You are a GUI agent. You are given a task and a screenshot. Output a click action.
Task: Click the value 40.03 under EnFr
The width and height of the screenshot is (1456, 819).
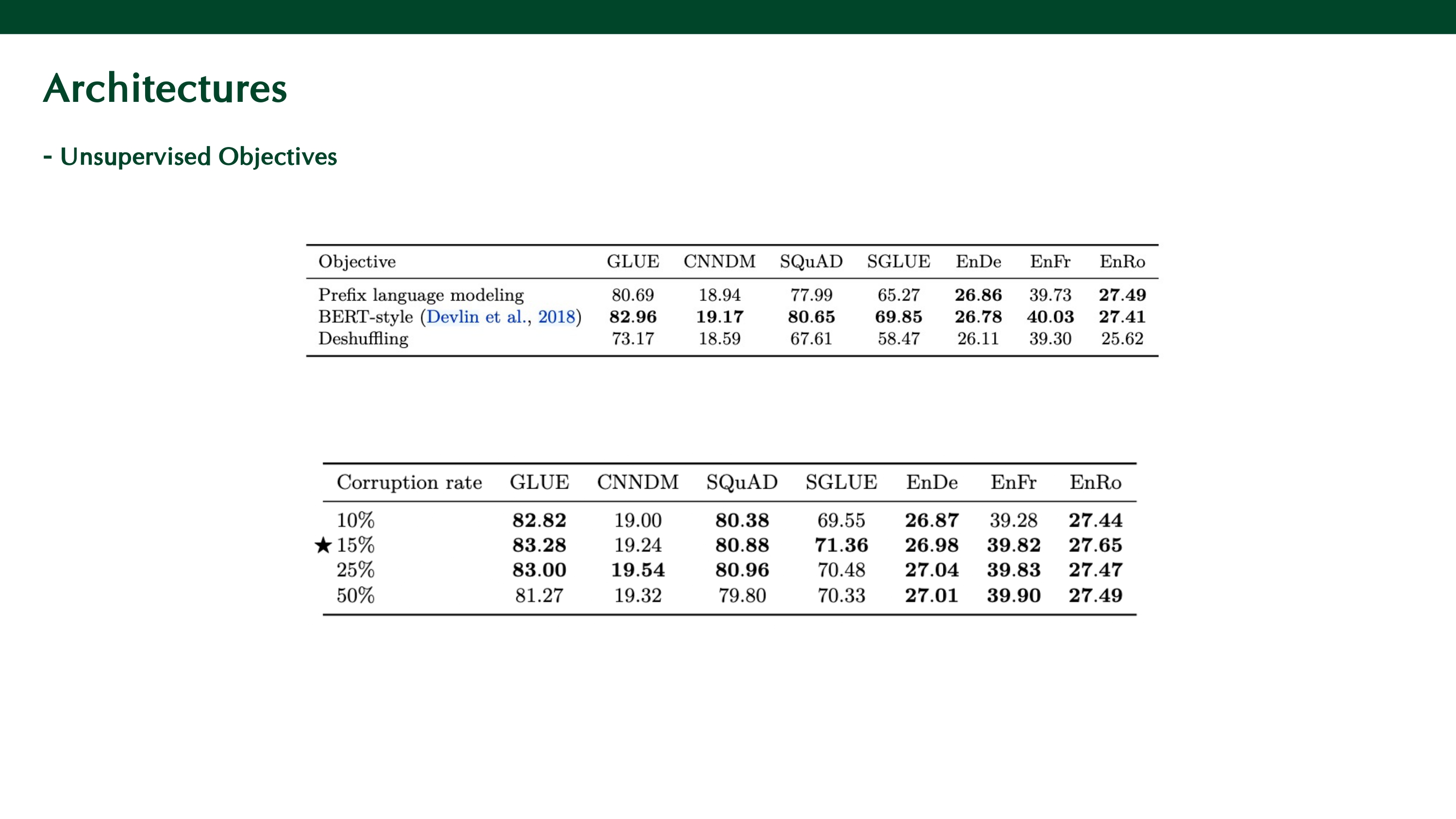coord(1050,316)
